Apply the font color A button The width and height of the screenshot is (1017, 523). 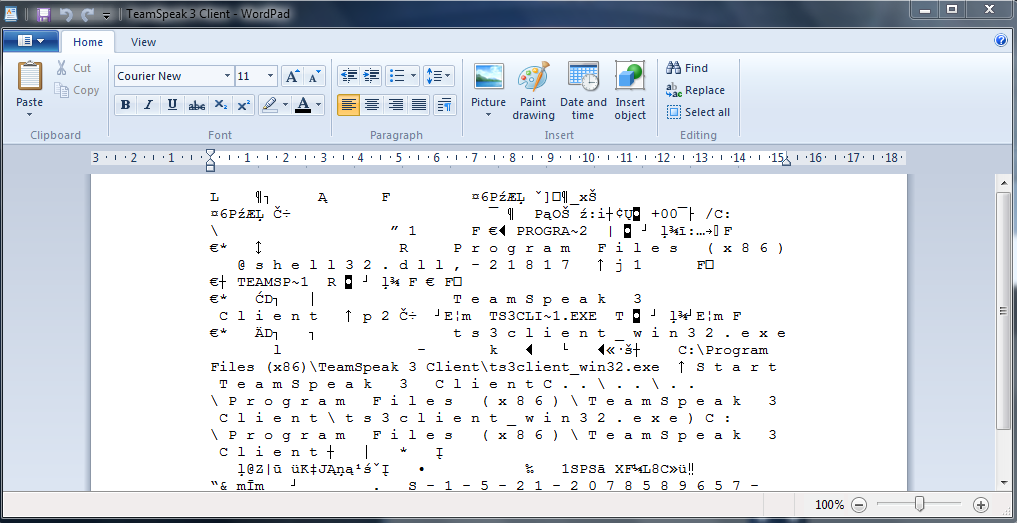tap(303, 105)
